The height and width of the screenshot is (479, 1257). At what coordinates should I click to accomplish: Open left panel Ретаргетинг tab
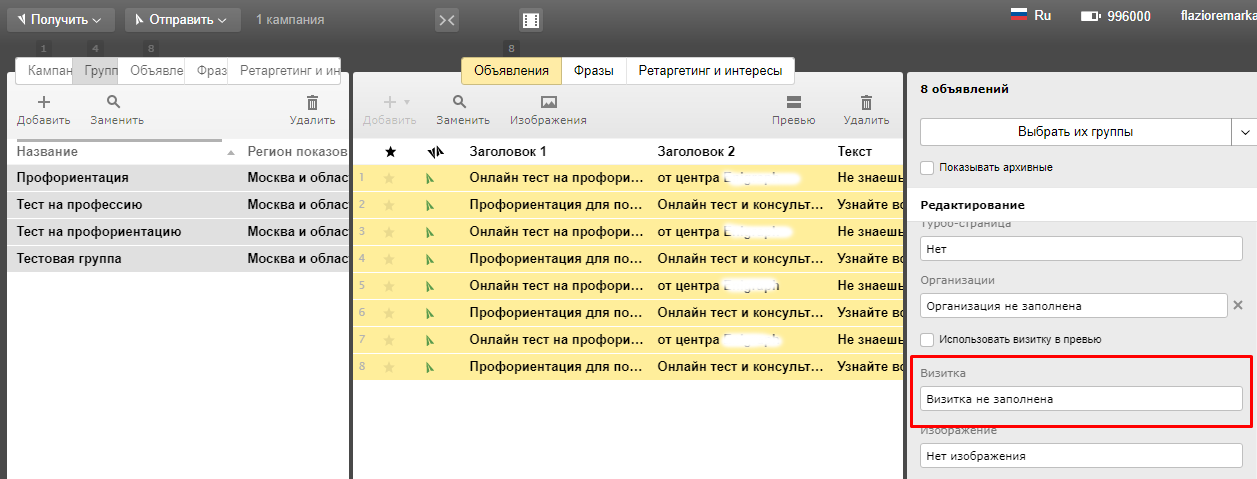click(x=284, y=71)
